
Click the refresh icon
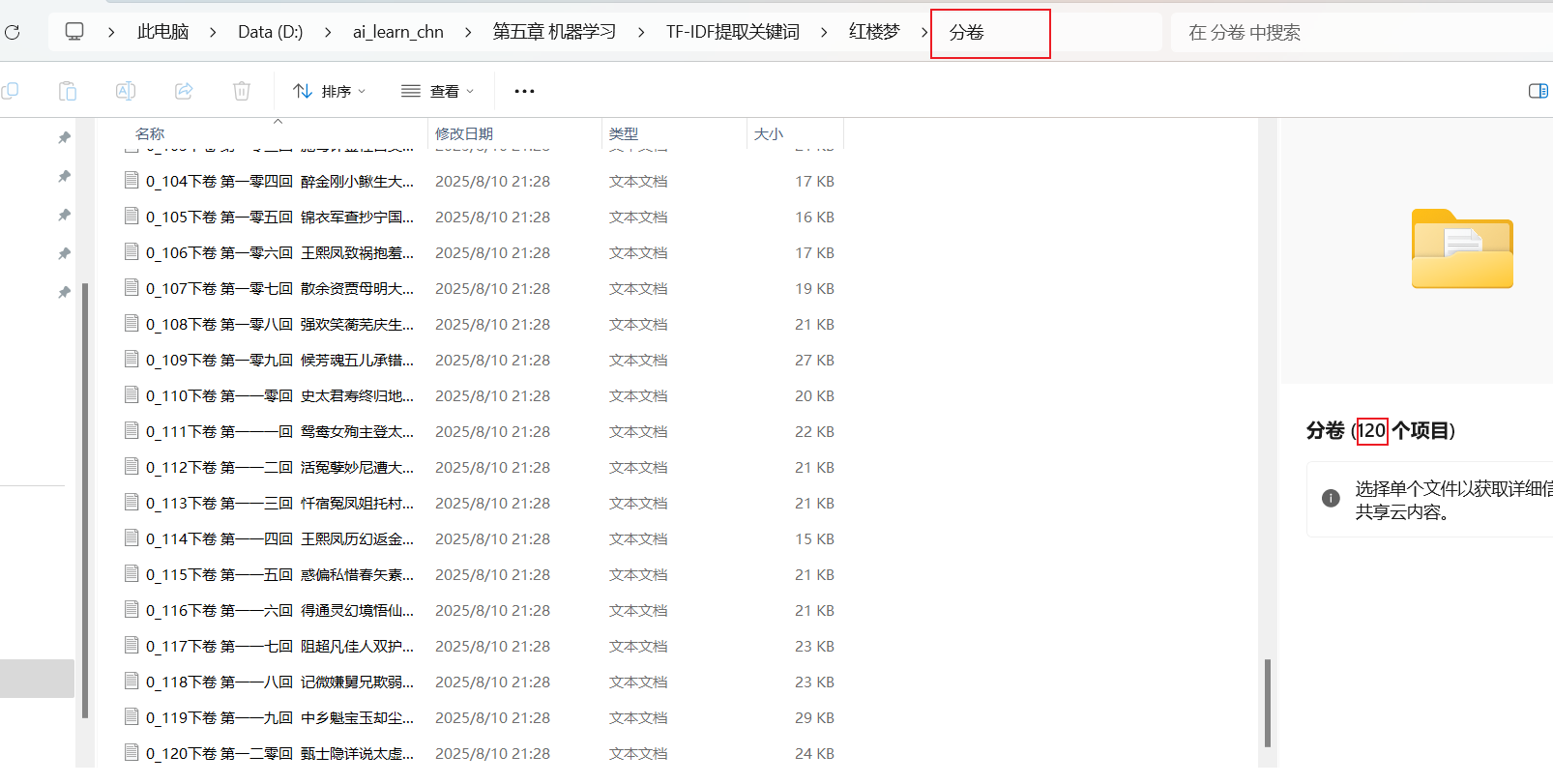coord(13,32)
